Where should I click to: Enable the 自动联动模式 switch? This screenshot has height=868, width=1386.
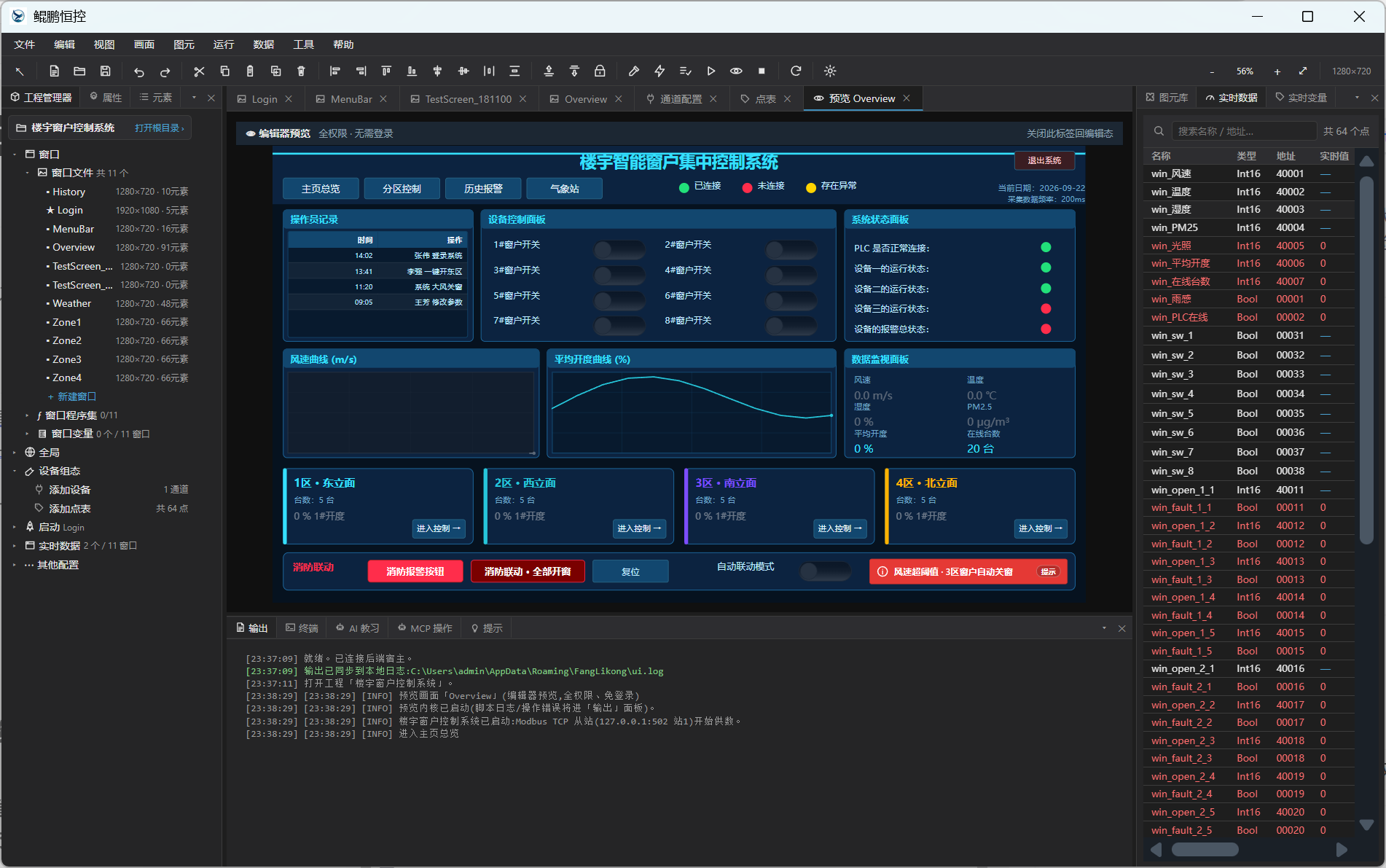pyautogui.click(x=826, y=571)
